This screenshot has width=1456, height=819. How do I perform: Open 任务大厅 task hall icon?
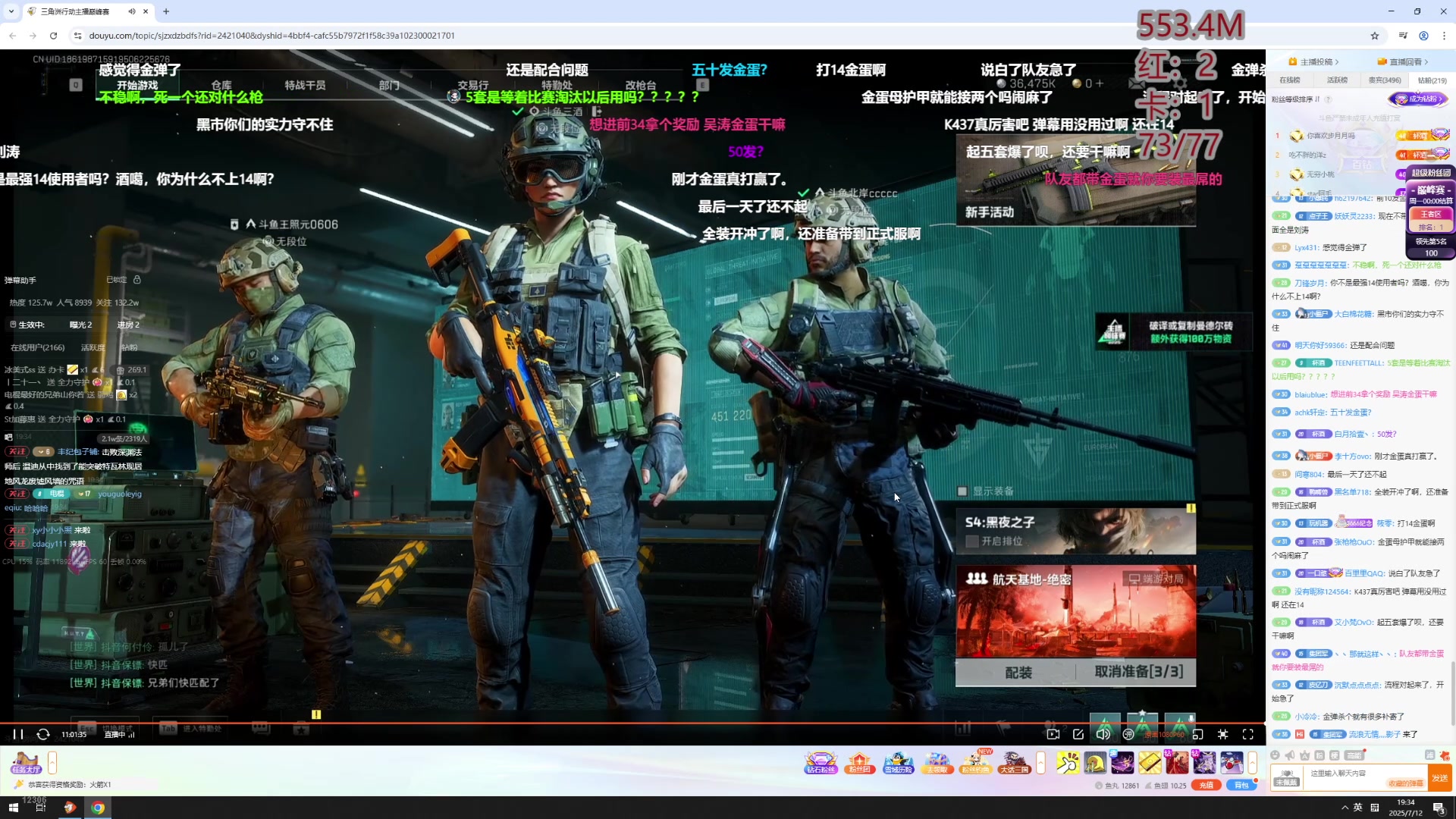point(26,763)
